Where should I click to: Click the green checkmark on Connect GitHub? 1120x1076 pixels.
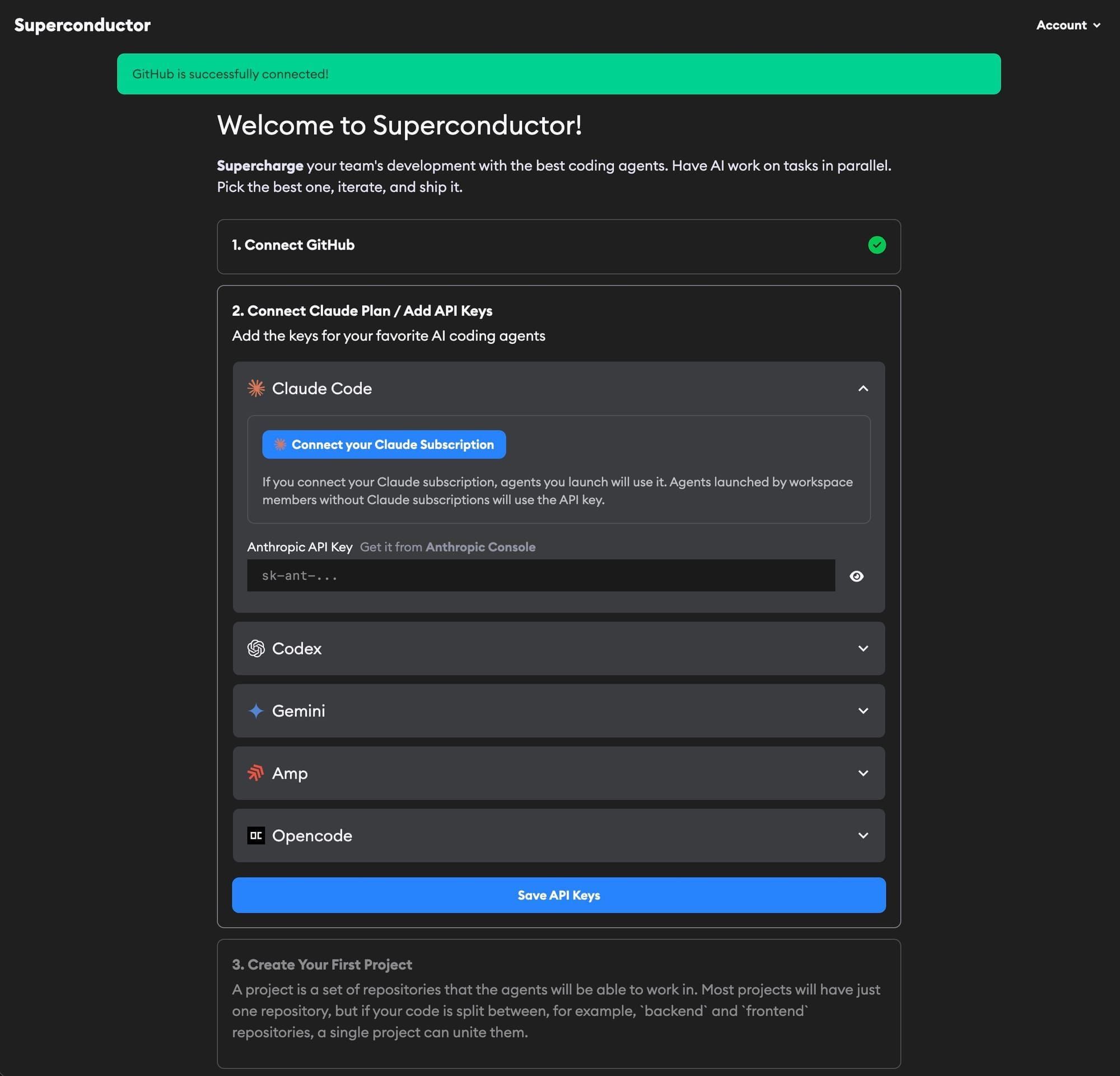coord(877,245)
